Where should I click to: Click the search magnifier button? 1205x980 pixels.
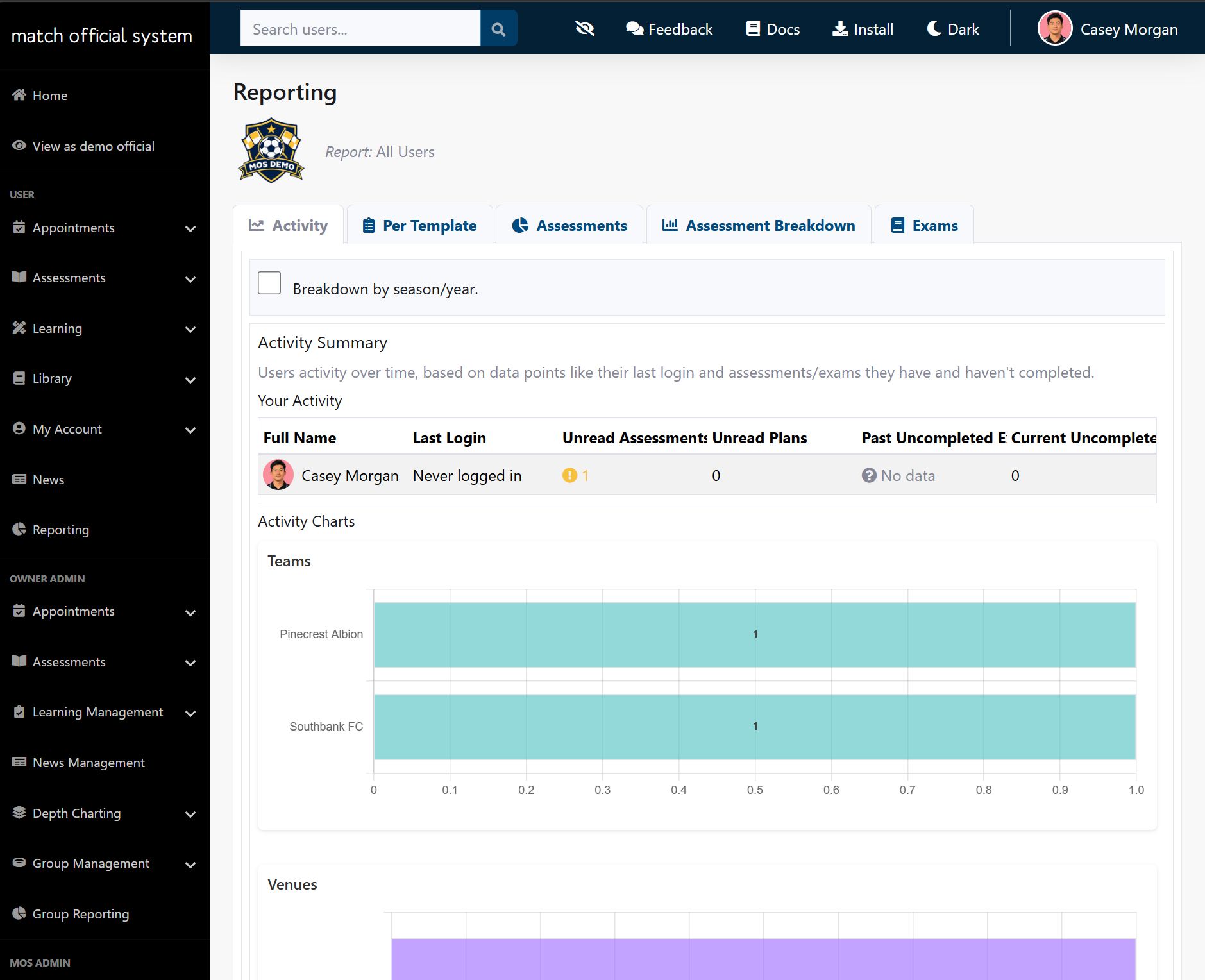pyautogui.click(x=498, y=29)
